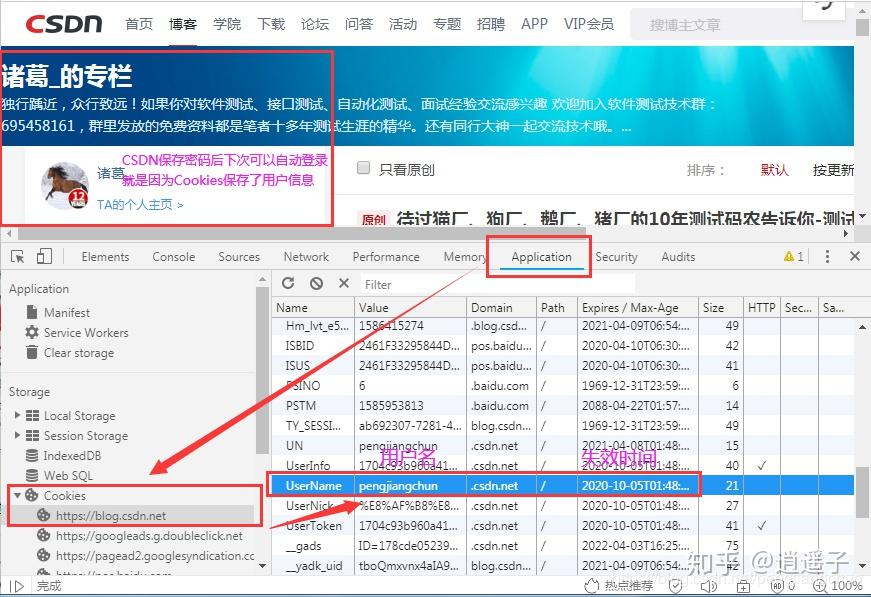Screen dimensions: 871x597
Task: Select the UserToken cookie row
Action: [x=562, y=525]
